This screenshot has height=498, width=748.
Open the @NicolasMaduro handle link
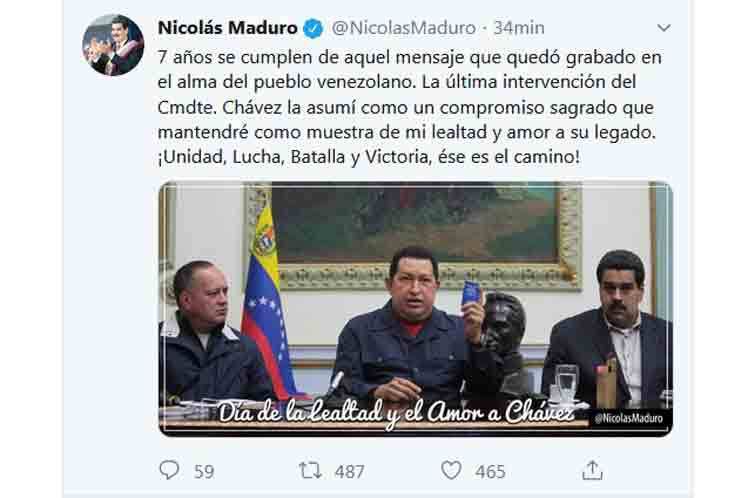(x=404, y=28)
